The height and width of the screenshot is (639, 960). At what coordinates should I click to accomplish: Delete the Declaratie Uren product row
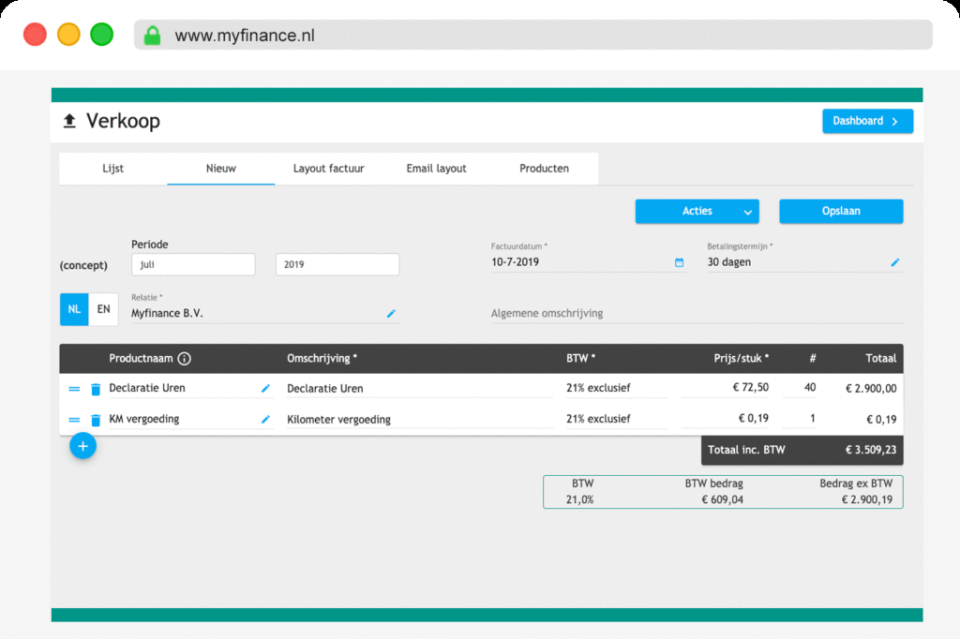[94, 388]
